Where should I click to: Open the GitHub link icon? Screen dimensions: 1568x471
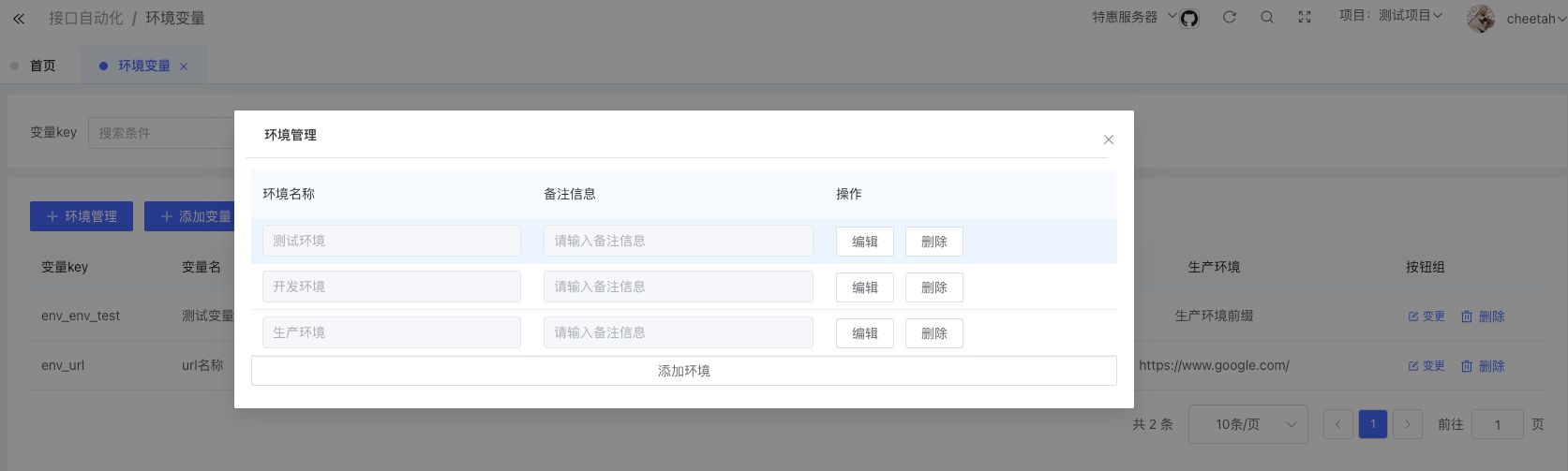1189,18
